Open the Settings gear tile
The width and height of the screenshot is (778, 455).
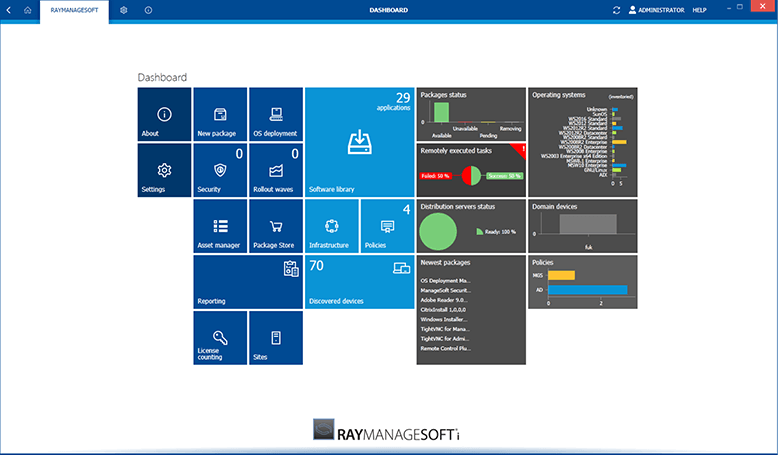click(x=164, y=170)
